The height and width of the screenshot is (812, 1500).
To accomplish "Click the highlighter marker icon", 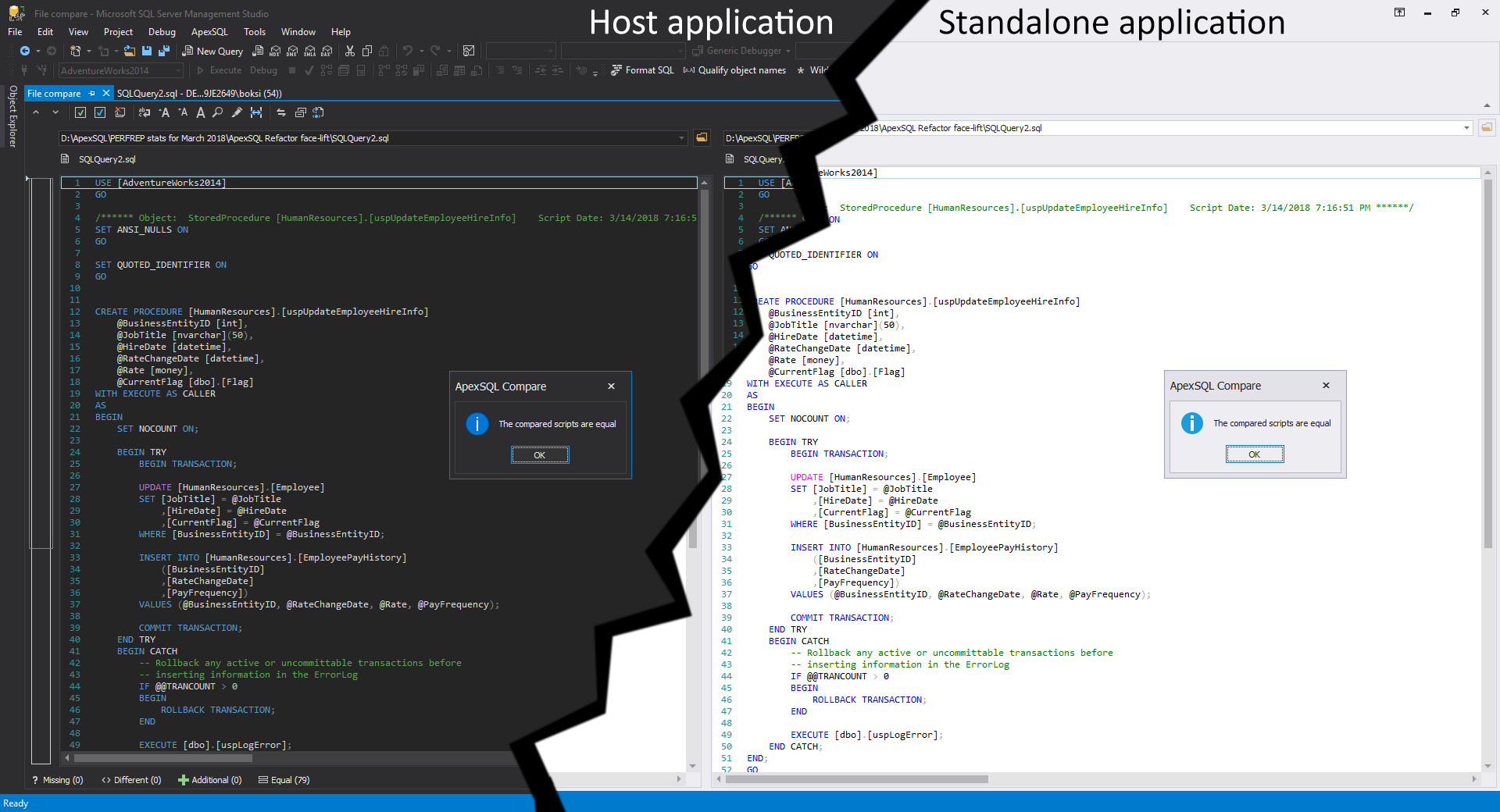I will point(237,112).
